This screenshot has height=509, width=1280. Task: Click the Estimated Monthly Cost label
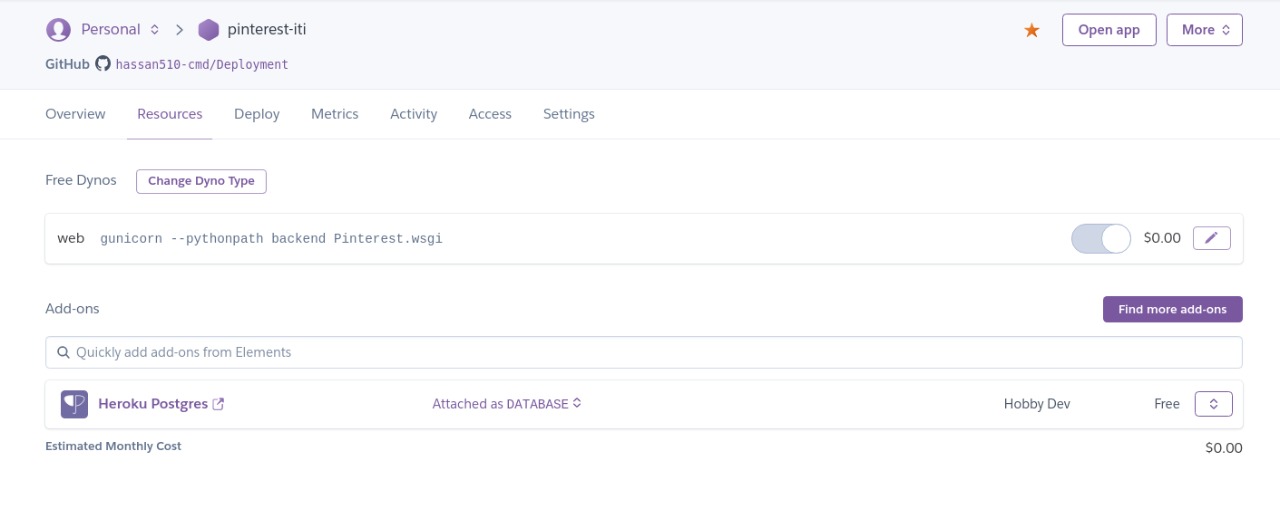(113, 446)
